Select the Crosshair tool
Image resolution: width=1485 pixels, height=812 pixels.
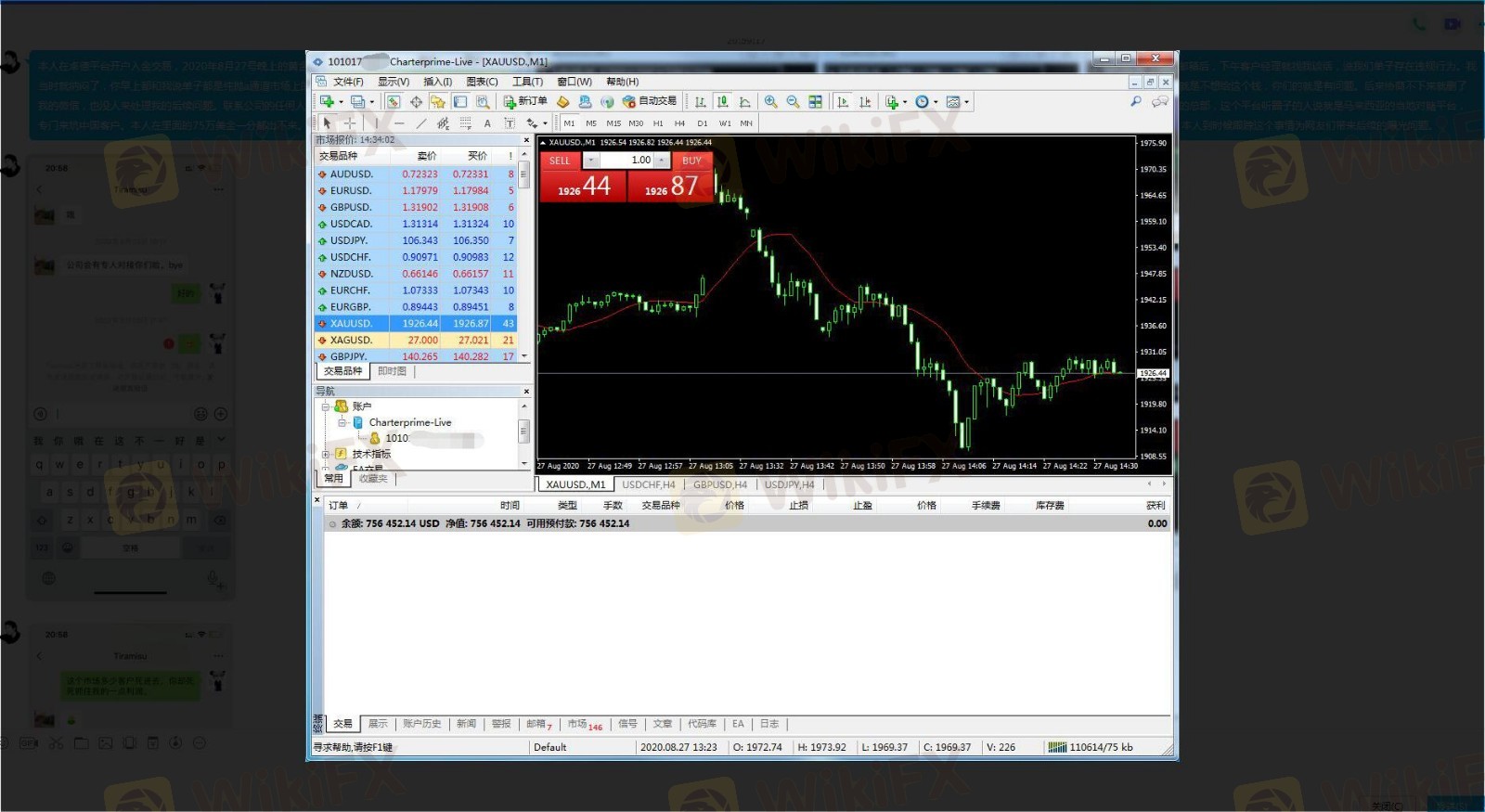click(350, 123)
